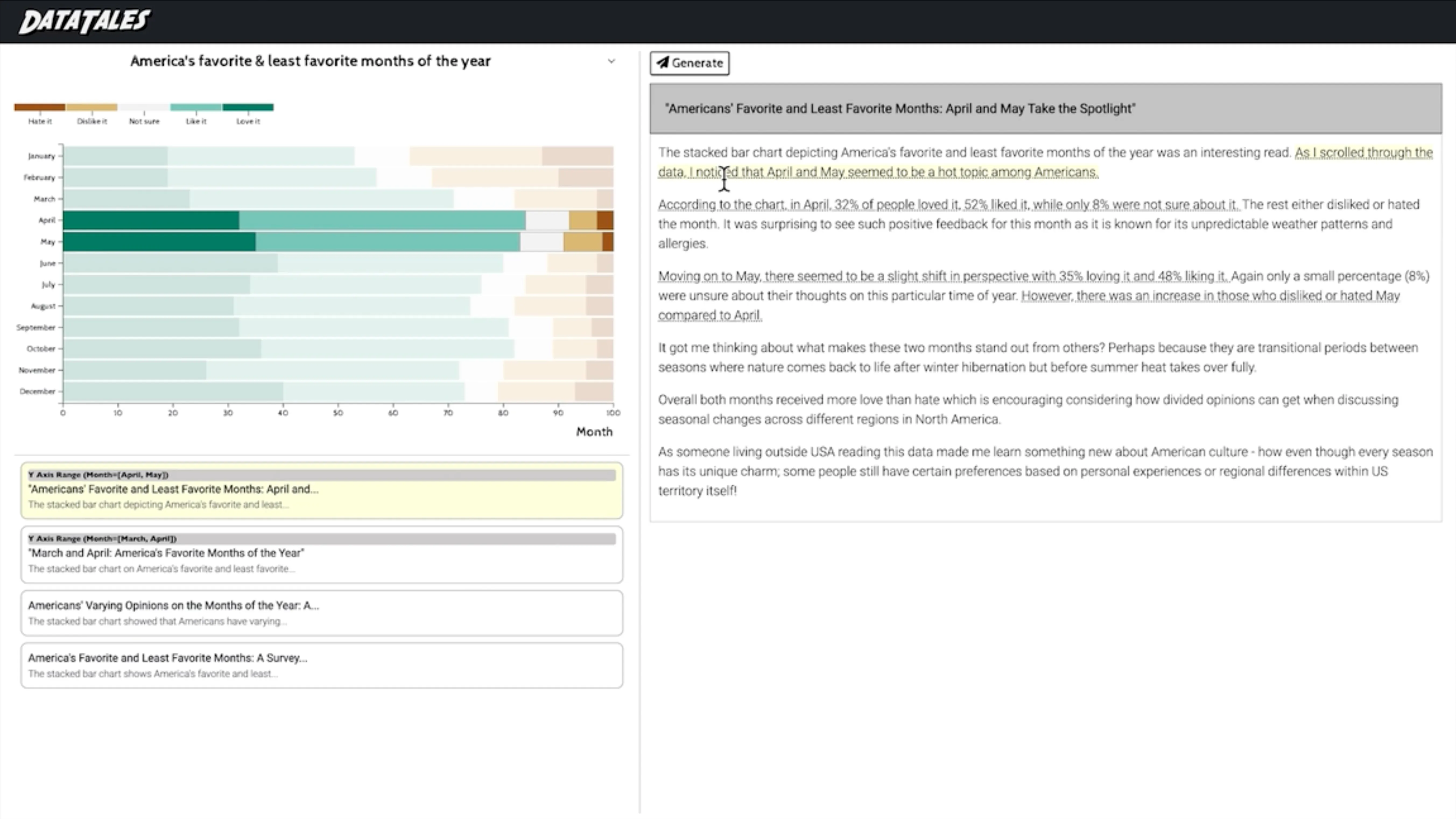
Task: Click the story title header box
Action: [1045, 108]
